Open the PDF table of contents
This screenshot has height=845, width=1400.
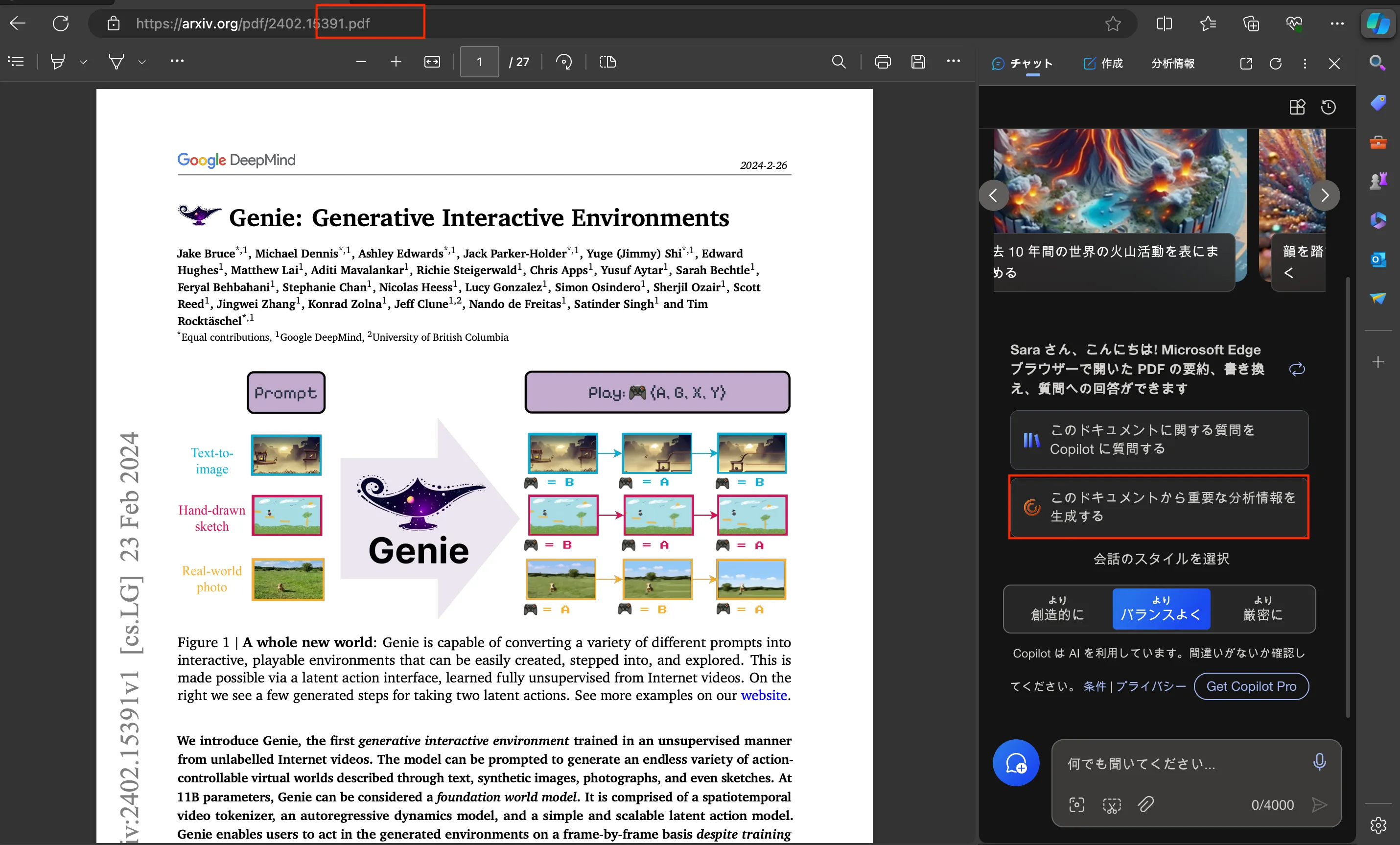coord(16,61)
